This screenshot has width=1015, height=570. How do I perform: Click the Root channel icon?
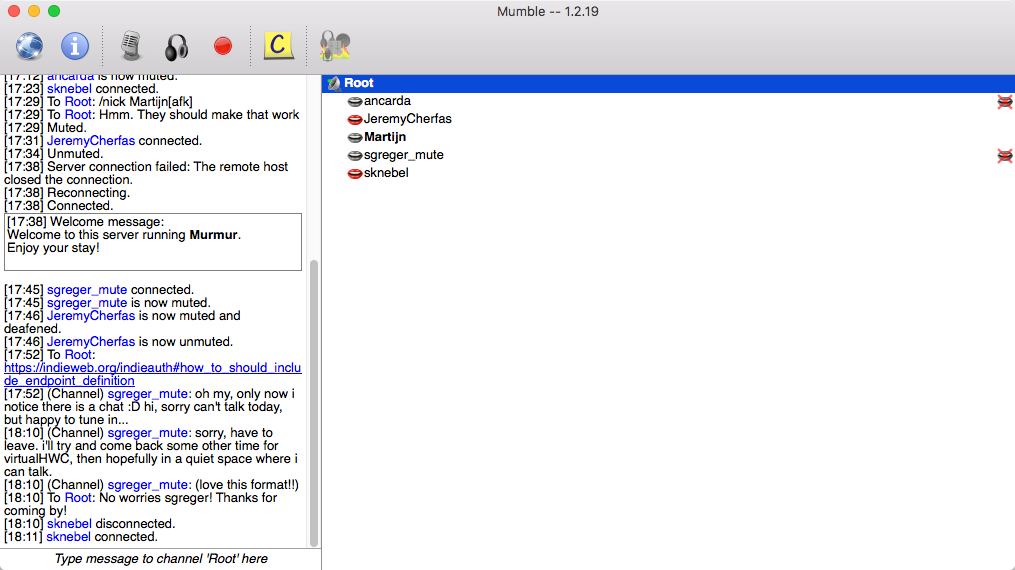tap(334, 83)
